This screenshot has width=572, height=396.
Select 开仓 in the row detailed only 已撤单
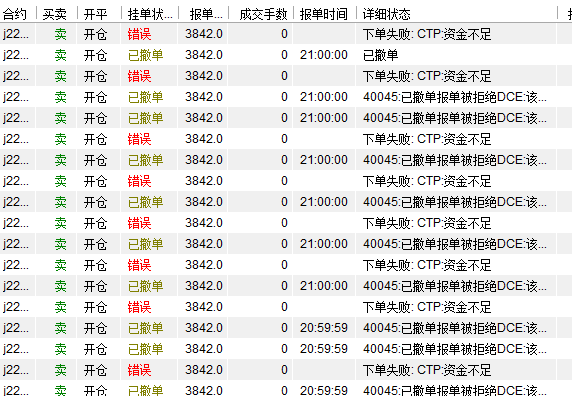96,55
